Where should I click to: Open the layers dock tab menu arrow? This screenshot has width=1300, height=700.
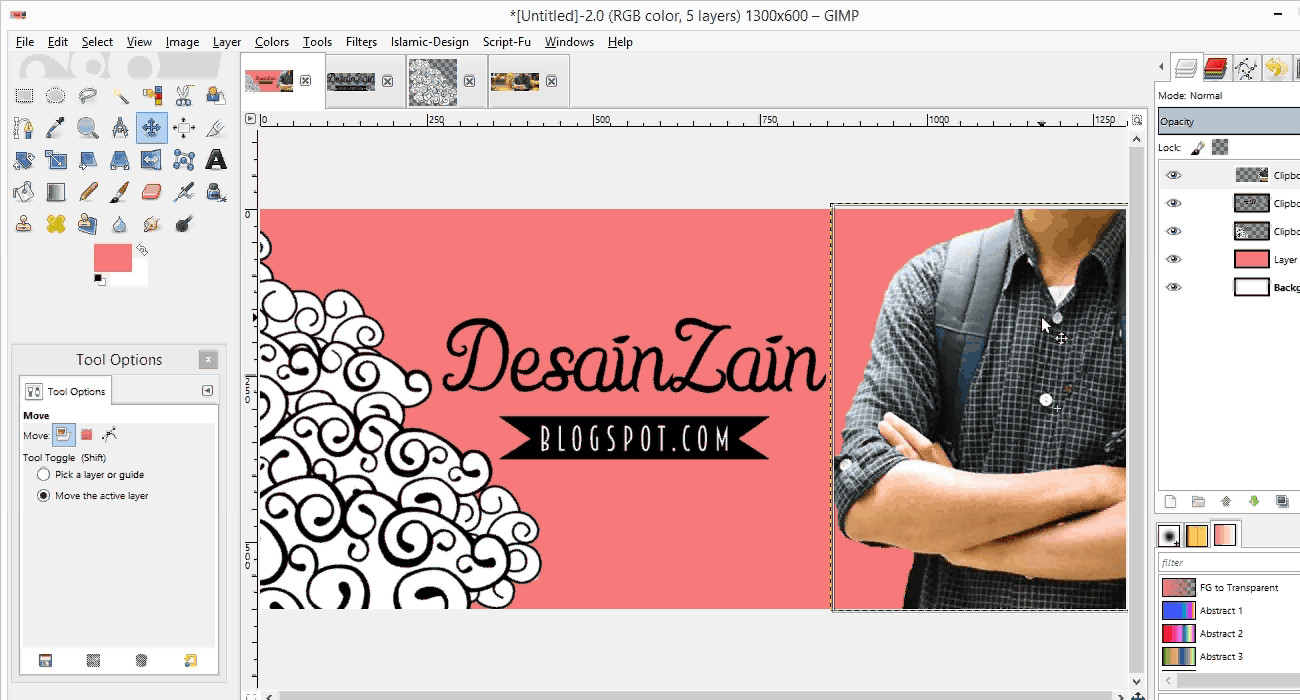coord(1162,68)
